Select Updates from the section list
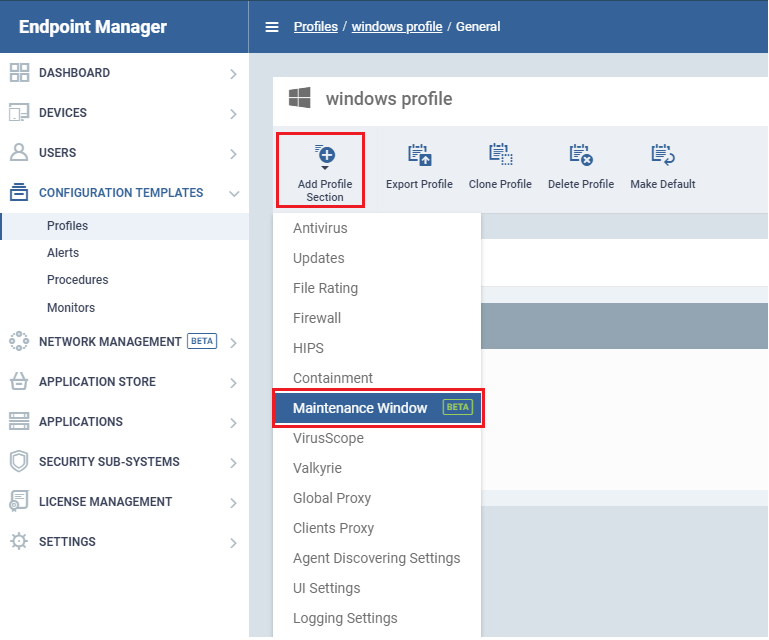This screenshot has width=769, height=640. [x=377, y=258]
